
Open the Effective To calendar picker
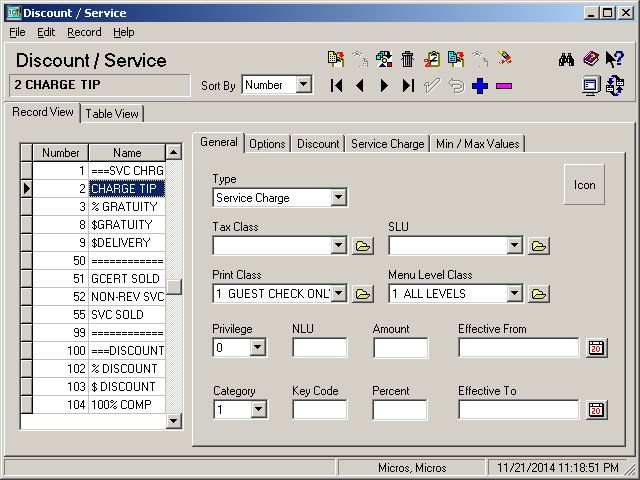click(x=596, y=410)
